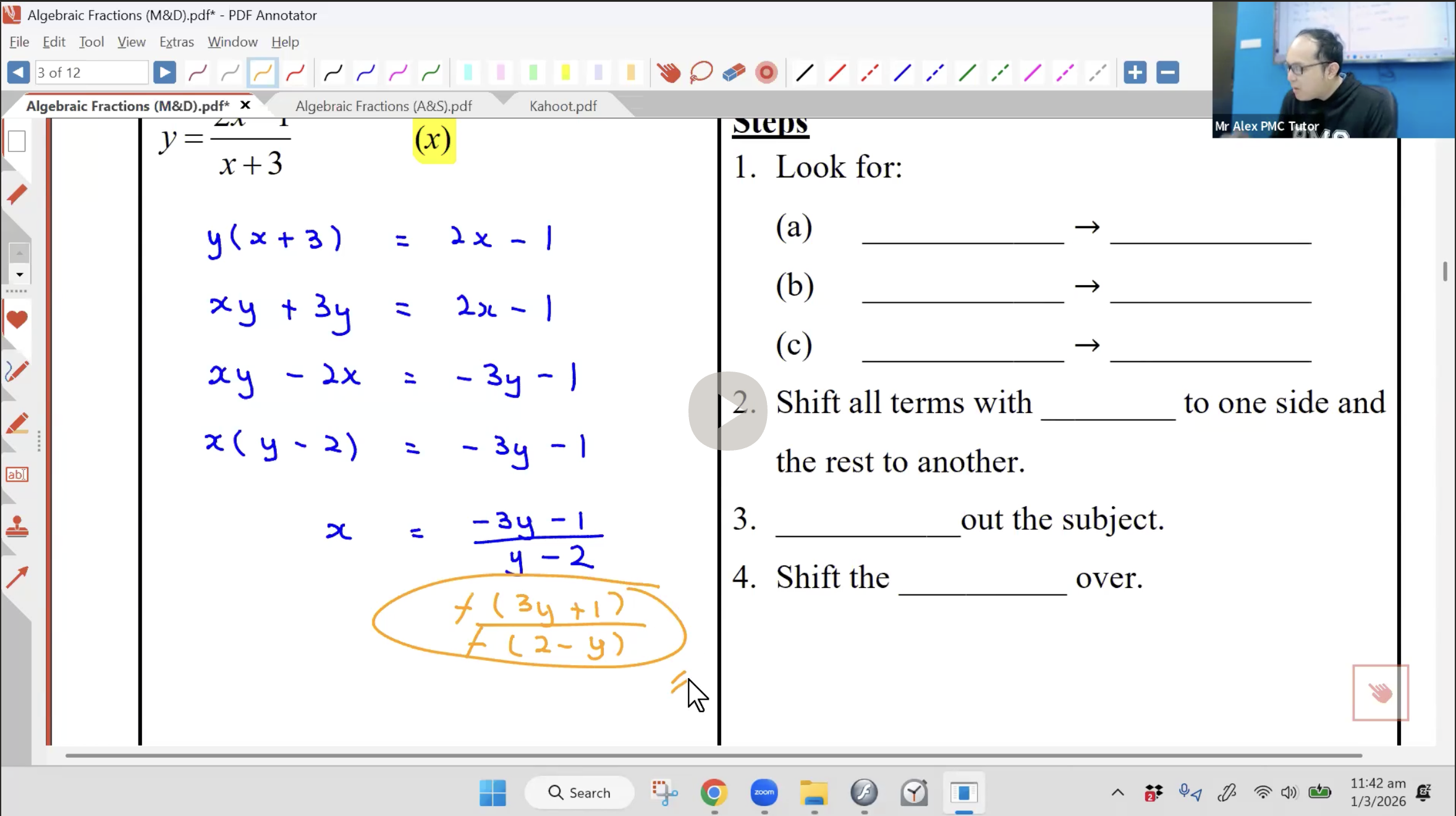Select the green pen preset
Screen dimensions: 1456x816
pyautogui.click(x=431, y=73)
